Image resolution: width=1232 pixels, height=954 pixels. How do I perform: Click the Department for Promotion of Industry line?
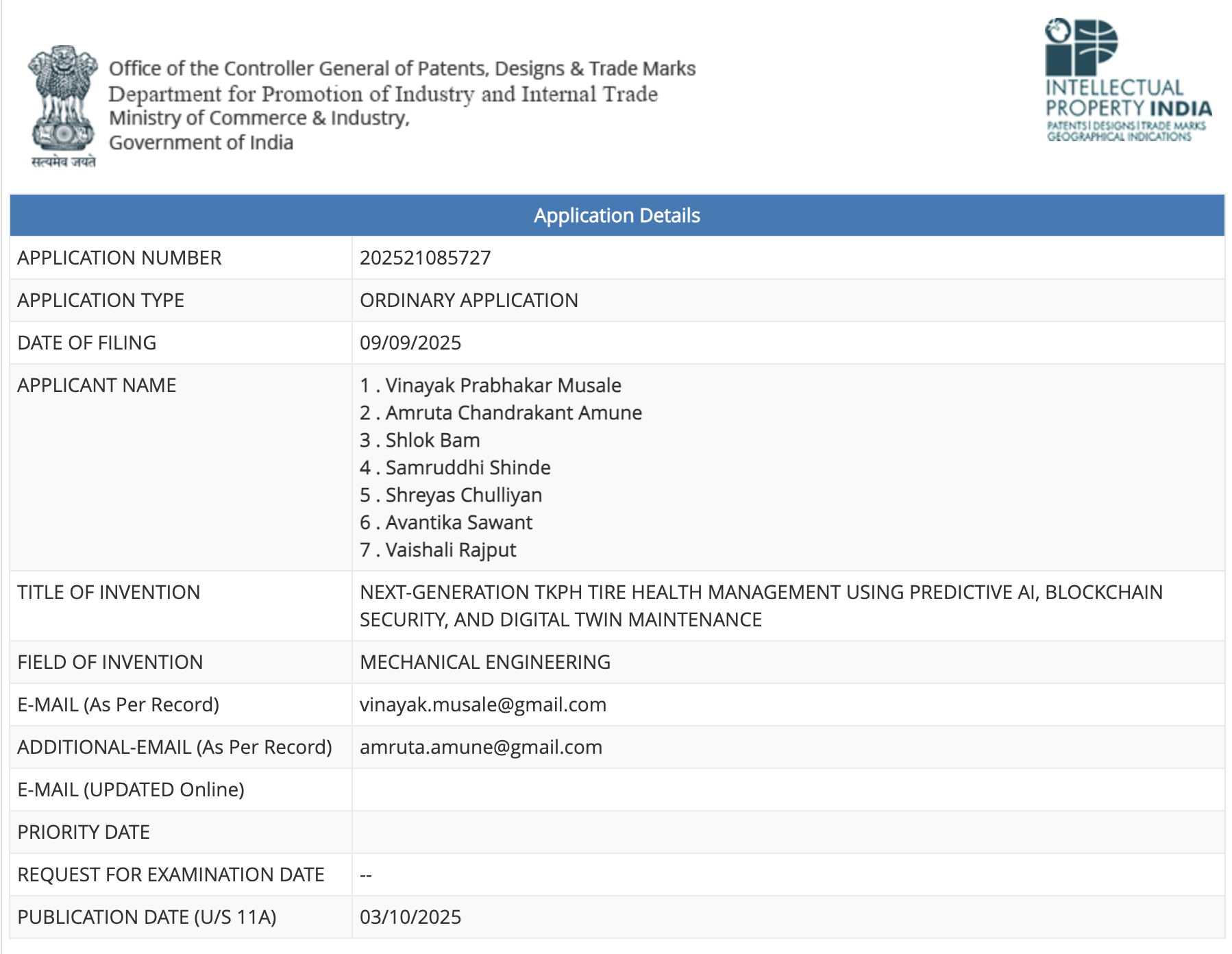383,94
